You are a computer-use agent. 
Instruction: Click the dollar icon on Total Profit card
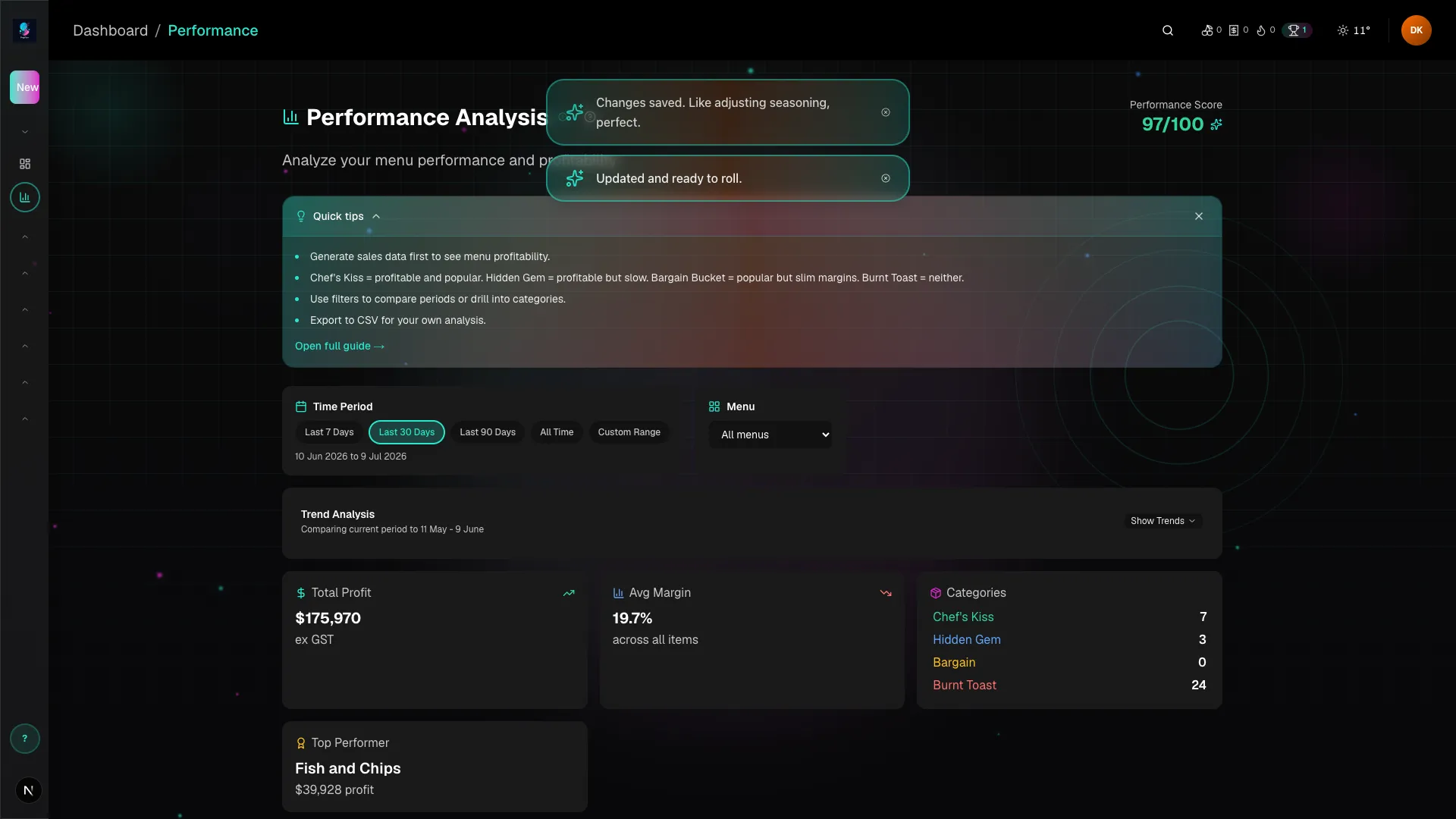pos(301,593)
